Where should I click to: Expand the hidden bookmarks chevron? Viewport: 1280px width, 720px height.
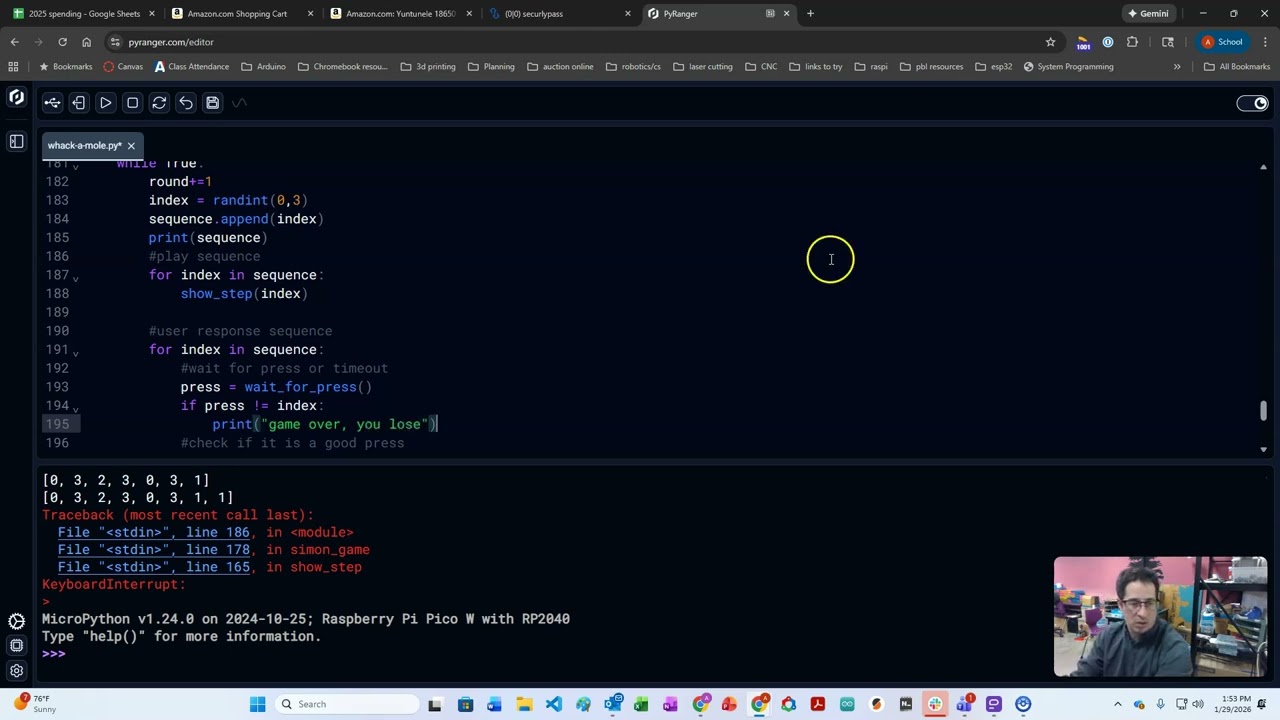click(x=1177, y=67)
